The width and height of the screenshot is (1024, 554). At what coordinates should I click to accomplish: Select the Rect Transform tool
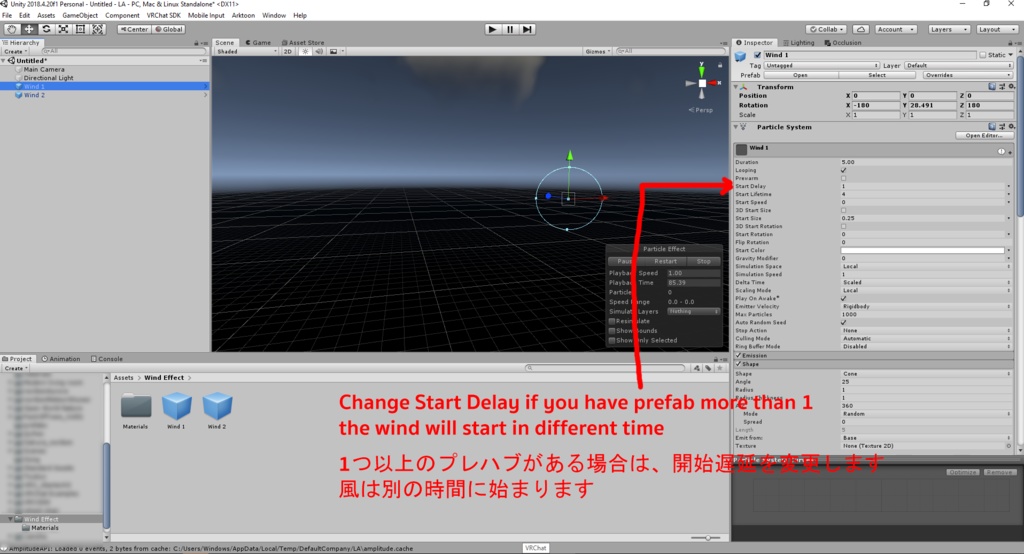tap(80, 29)
